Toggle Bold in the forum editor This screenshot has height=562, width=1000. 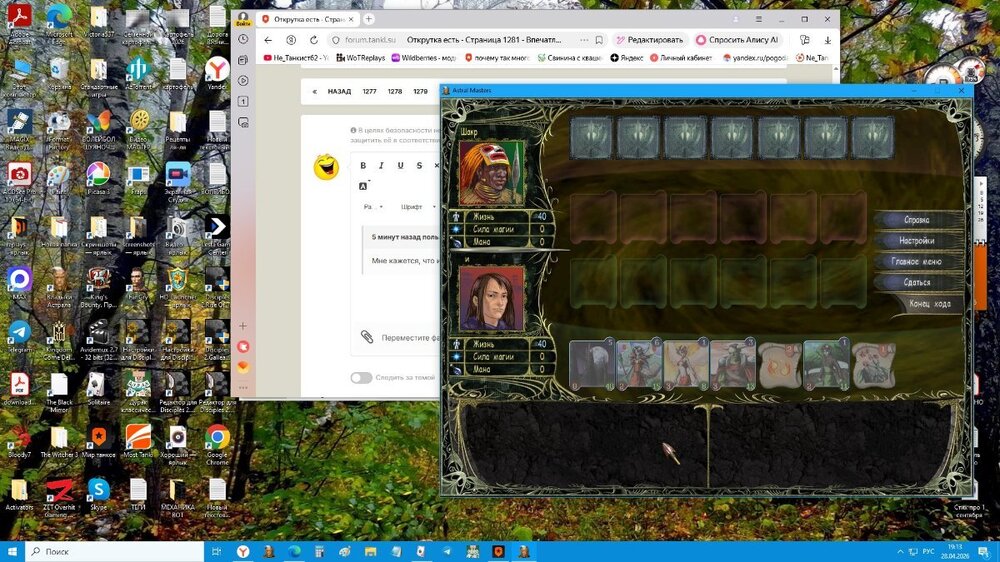click(363, 165)
